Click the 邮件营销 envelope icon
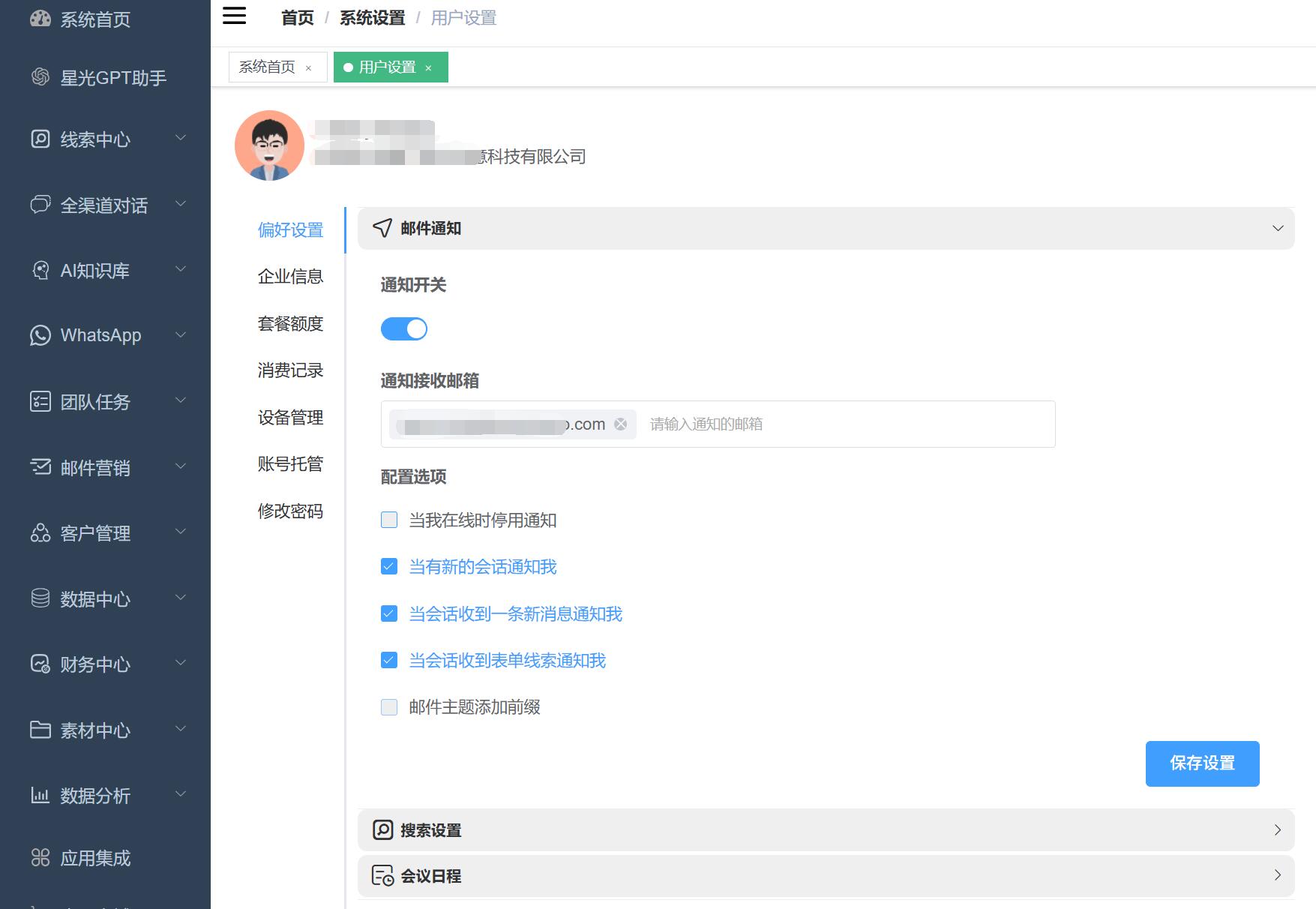Viewport: 1316px width, 909px height. click(40, 467)
